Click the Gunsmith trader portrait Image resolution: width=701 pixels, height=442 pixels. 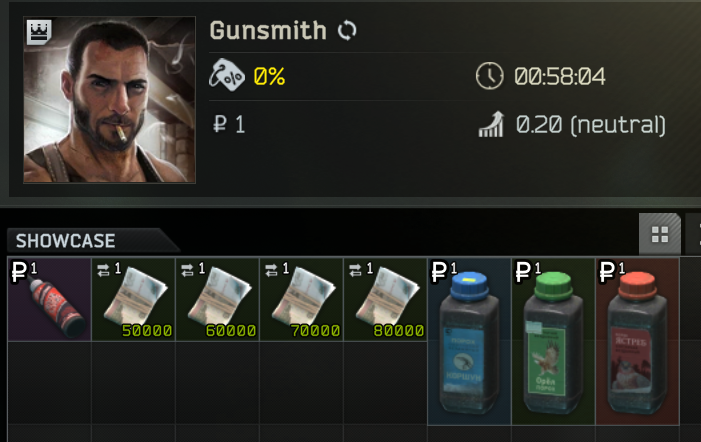coord(110,100)
